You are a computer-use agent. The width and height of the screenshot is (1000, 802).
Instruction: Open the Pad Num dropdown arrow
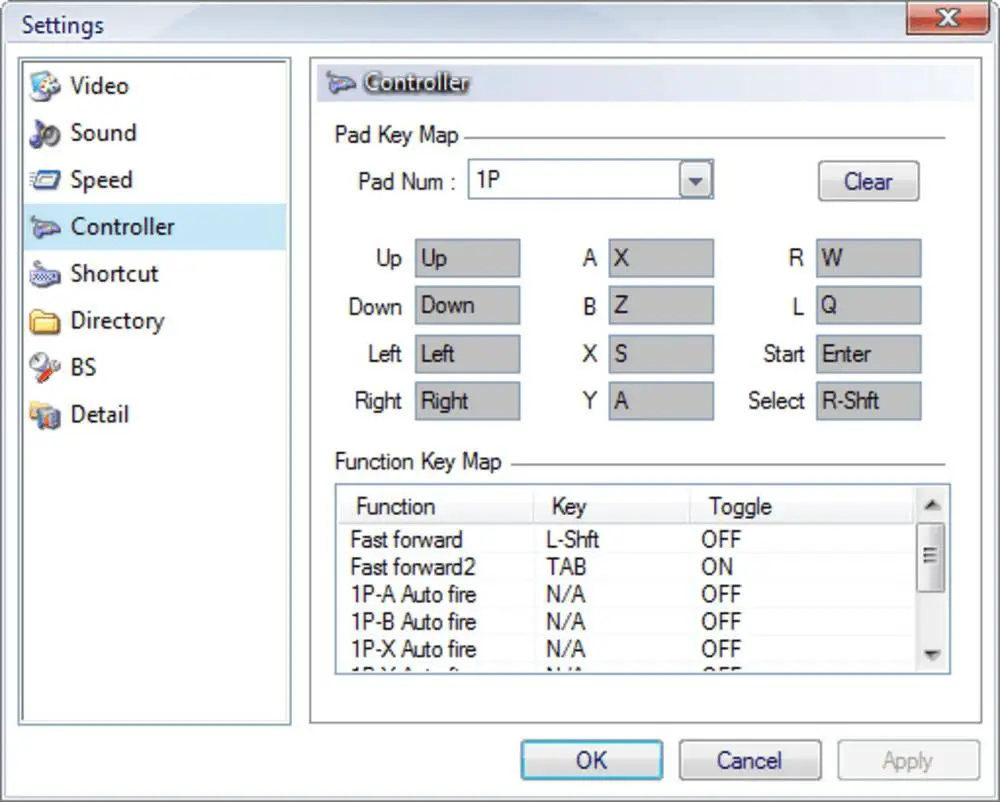click(x=695, y=181)
